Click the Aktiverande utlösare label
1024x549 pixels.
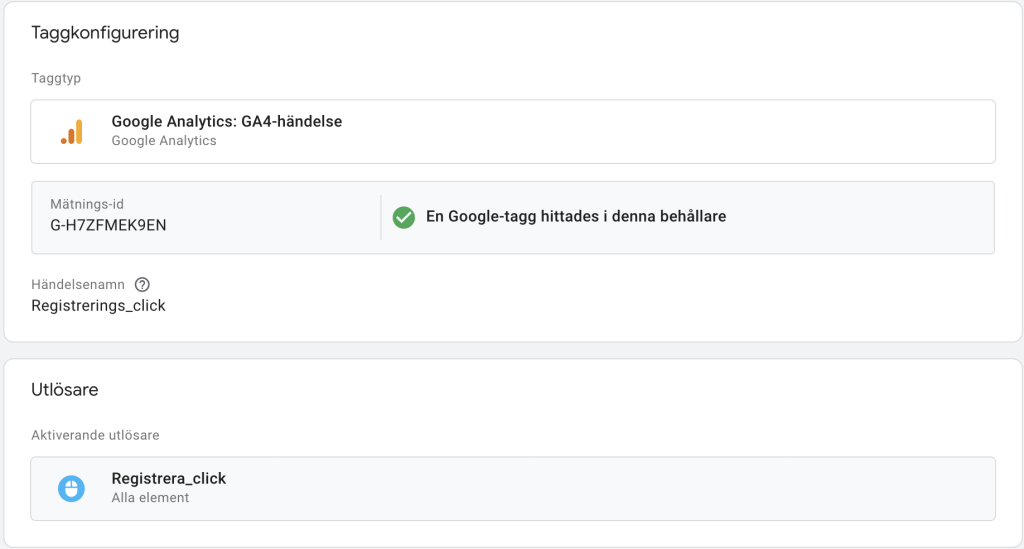click(x=95, y=435)
